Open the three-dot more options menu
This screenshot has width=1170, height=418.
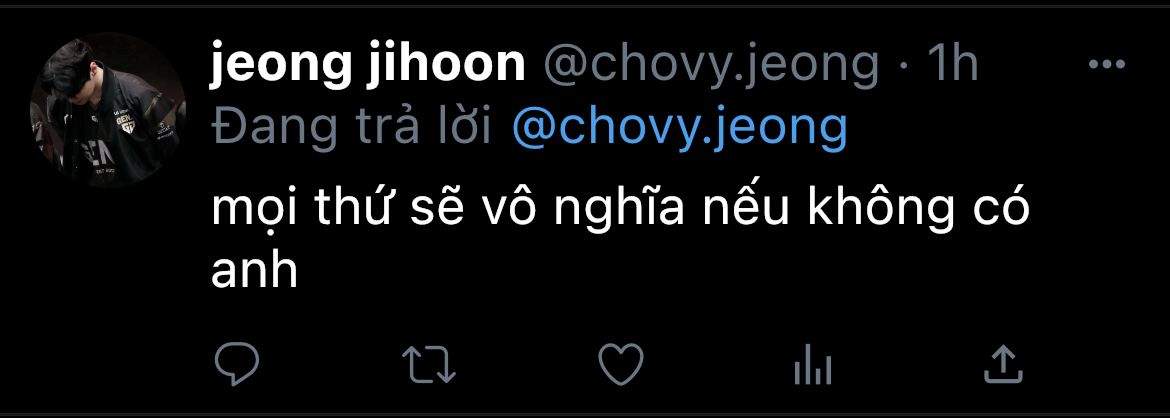(1107, 65)
